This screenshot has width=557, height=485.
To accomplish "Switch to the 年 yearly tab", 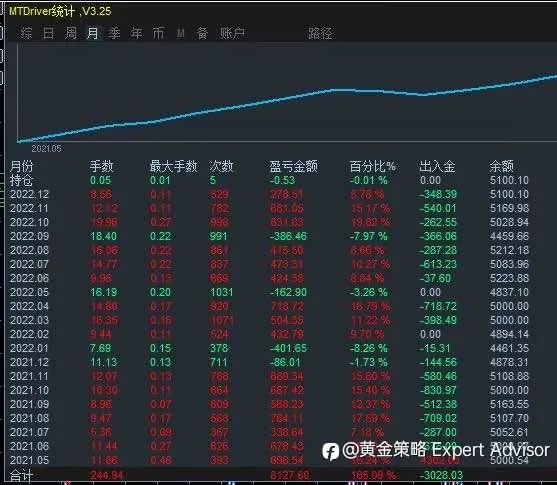I will (136, 34).
